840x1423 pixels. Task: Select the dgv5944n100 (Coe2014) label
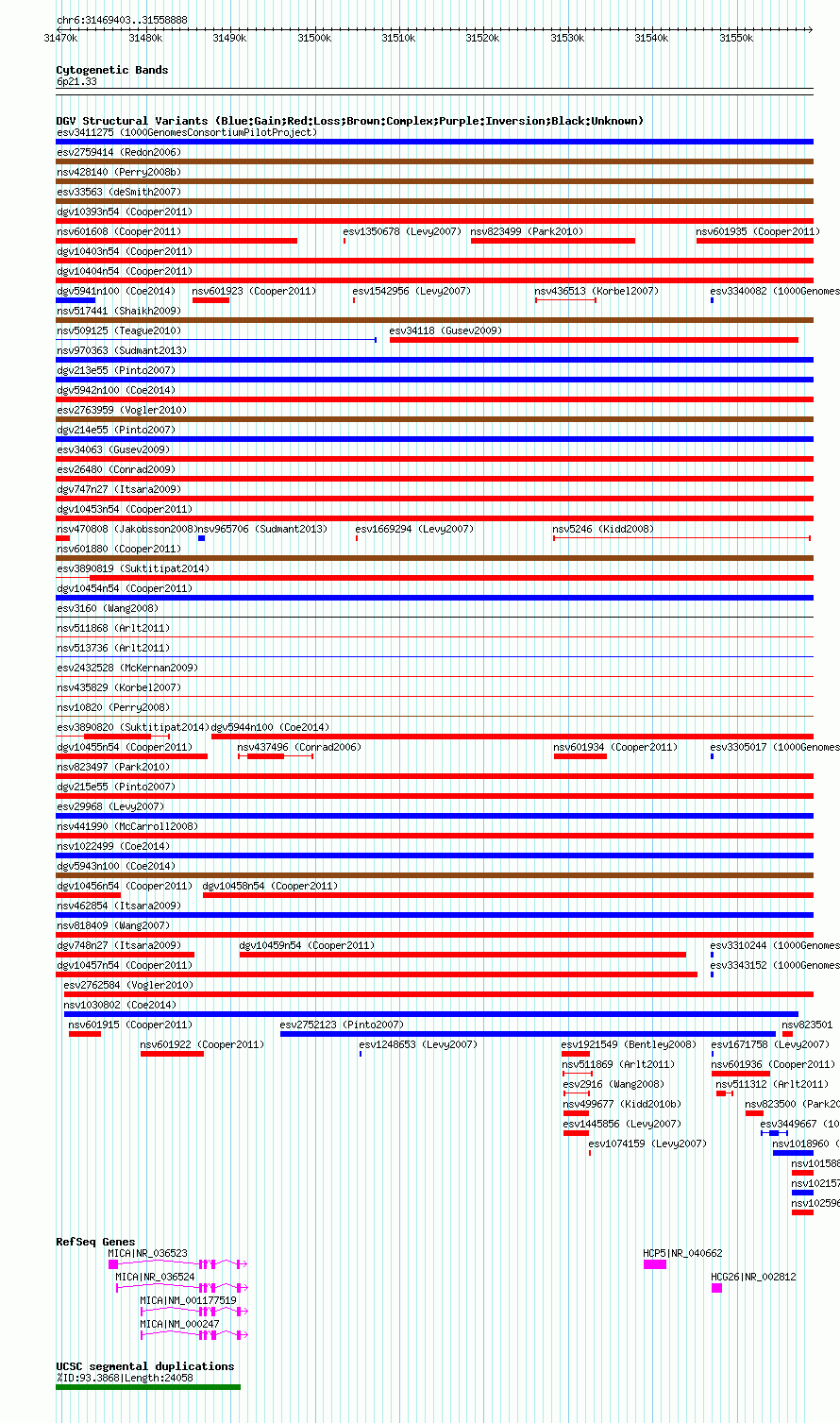click(x=270, y=727)
